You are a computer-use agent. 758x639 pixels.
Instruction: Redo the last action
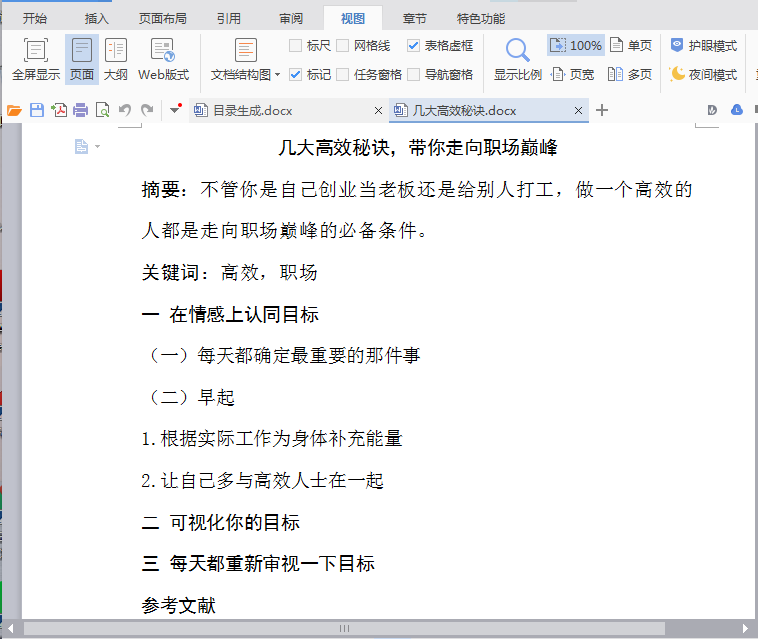coord(147,110)
